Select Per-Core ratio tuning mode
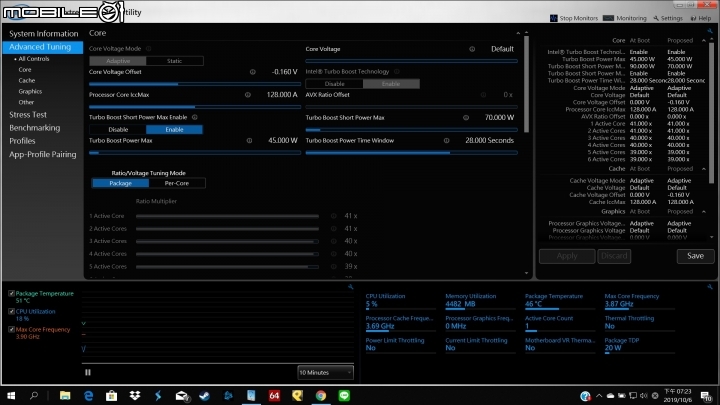Screen dimensions: 720x405 point(177,183)
